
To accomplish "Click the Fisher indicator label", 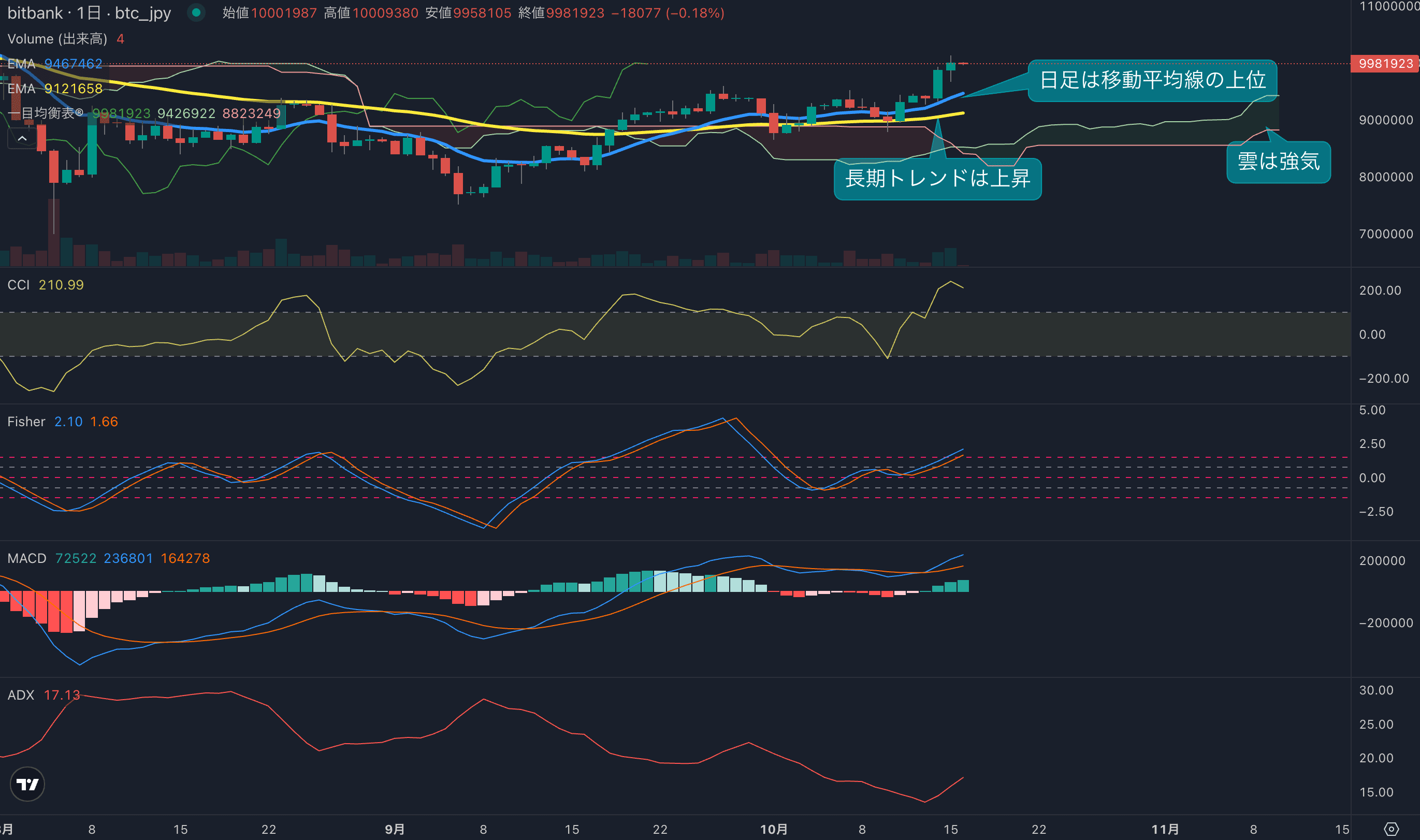I will [26, 422].
